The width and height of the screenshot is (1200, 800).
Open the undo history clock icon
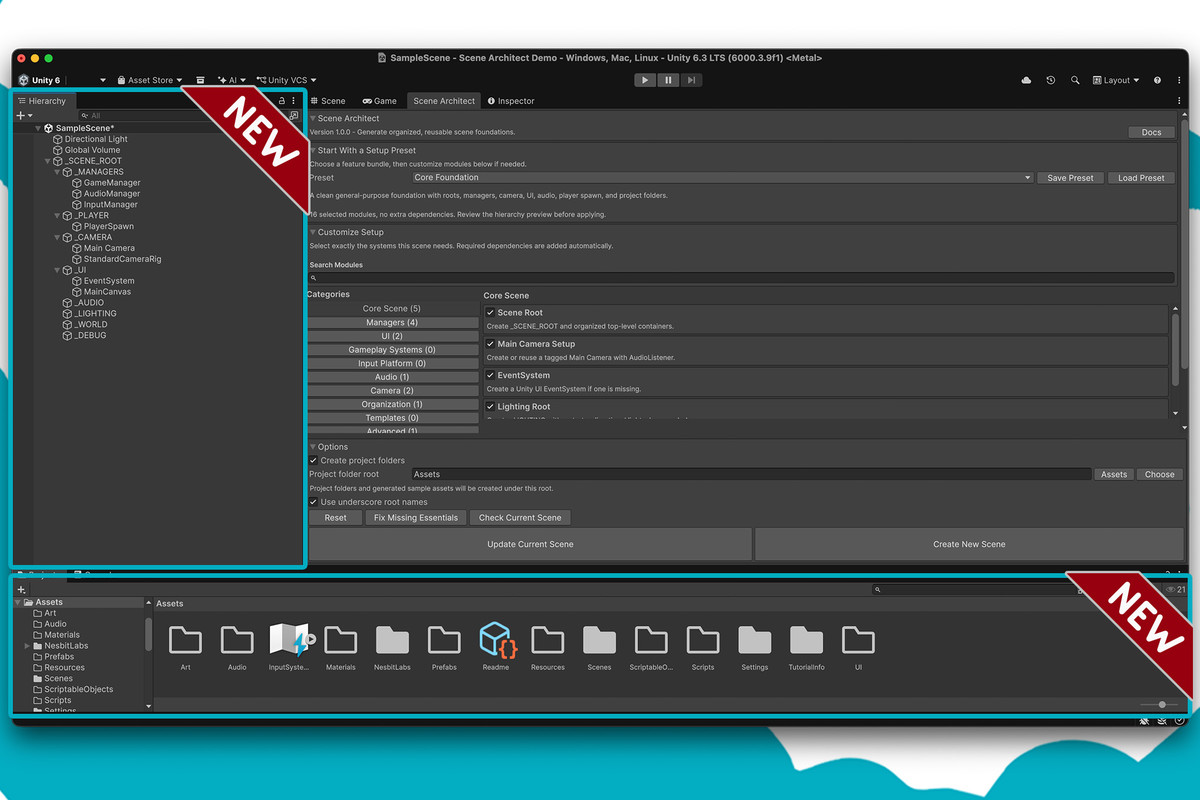click(1051, 80)
